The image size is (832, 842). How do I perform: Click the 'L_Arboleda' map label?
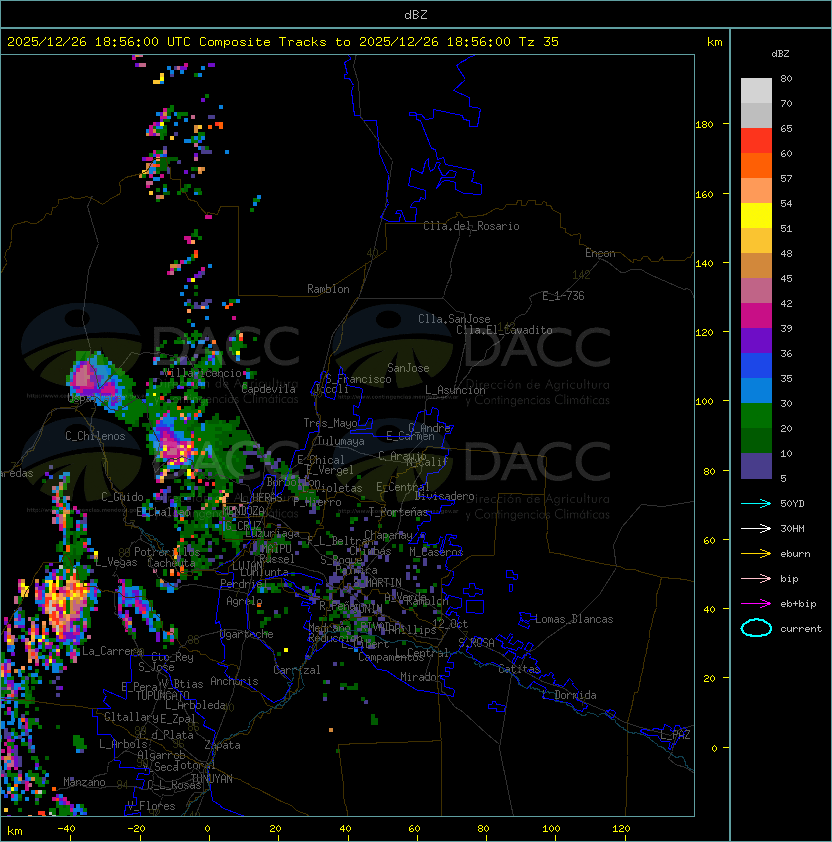click(195, 705)
